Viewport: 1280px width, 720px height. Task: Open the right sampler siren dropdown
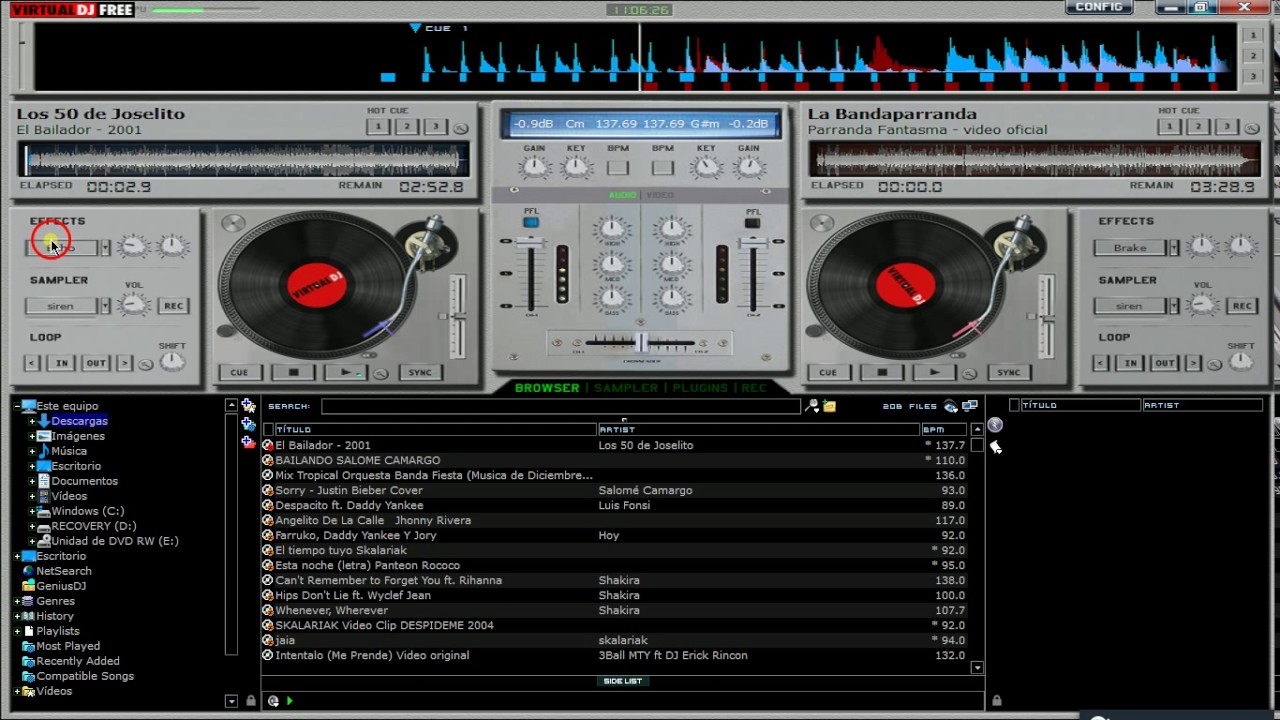click(x=1174, y=306)
